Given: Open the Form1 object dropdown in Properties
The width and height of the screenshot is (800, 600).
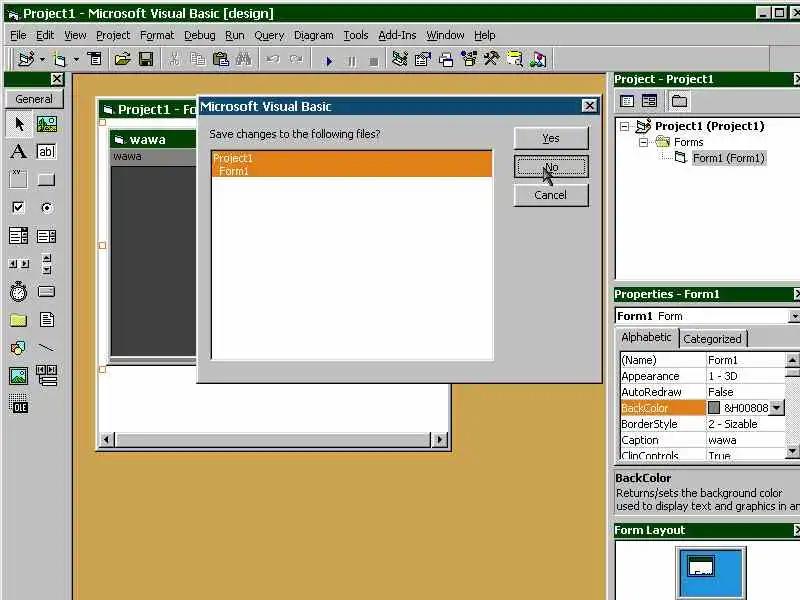Looking at the screenshot, I should (794, 316).
